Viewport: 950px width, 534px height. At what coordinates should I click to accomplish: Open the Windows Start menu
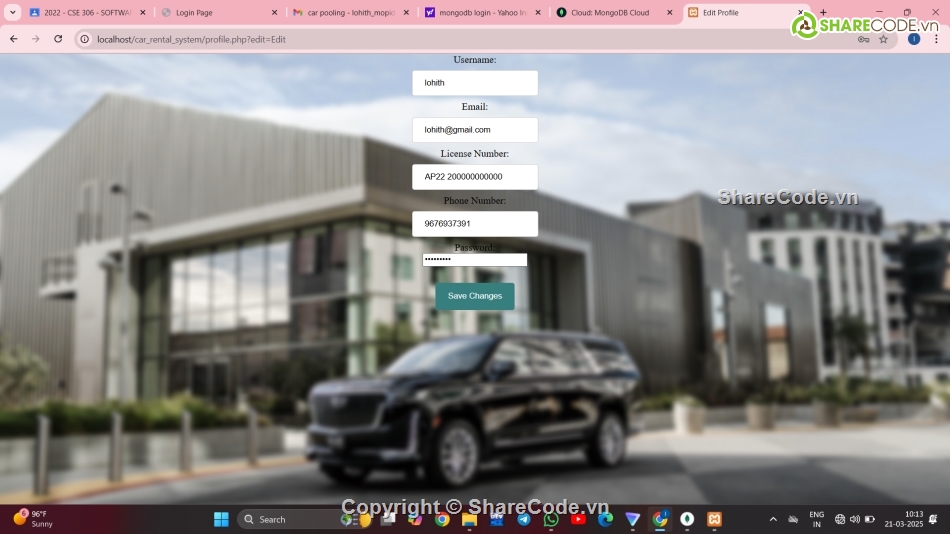[x=221, y=519]
